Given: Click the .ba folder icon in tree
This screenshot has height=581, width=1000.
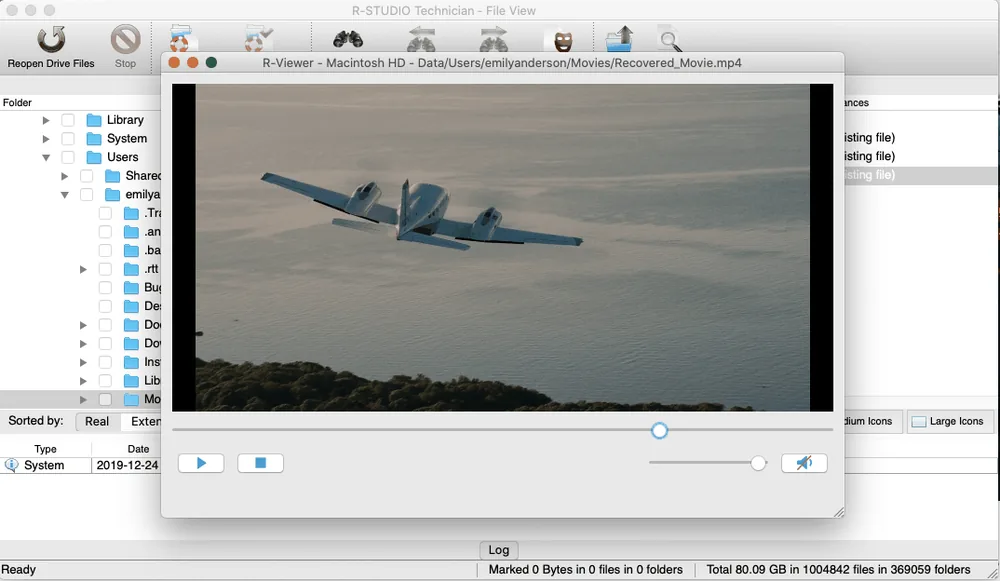Looking at the screenshot, I should (x=131, y=251).
